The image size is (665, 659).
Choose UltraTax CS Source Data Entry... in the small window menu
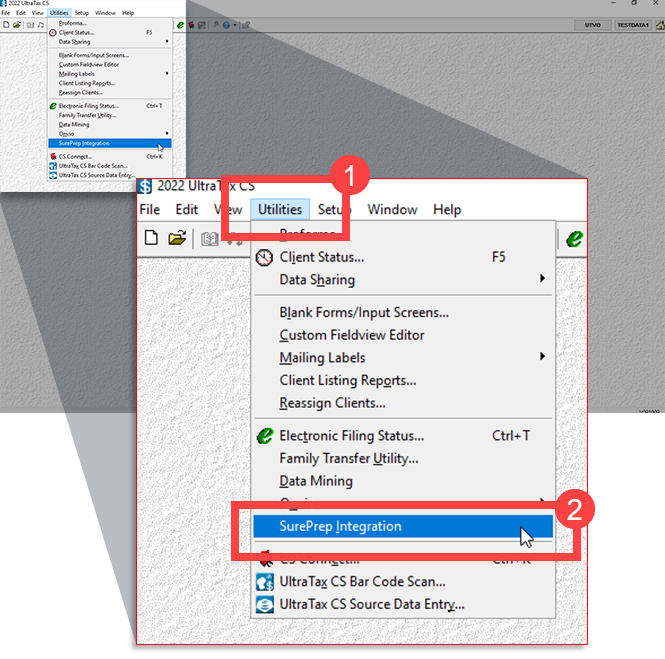tap(110, 175)
